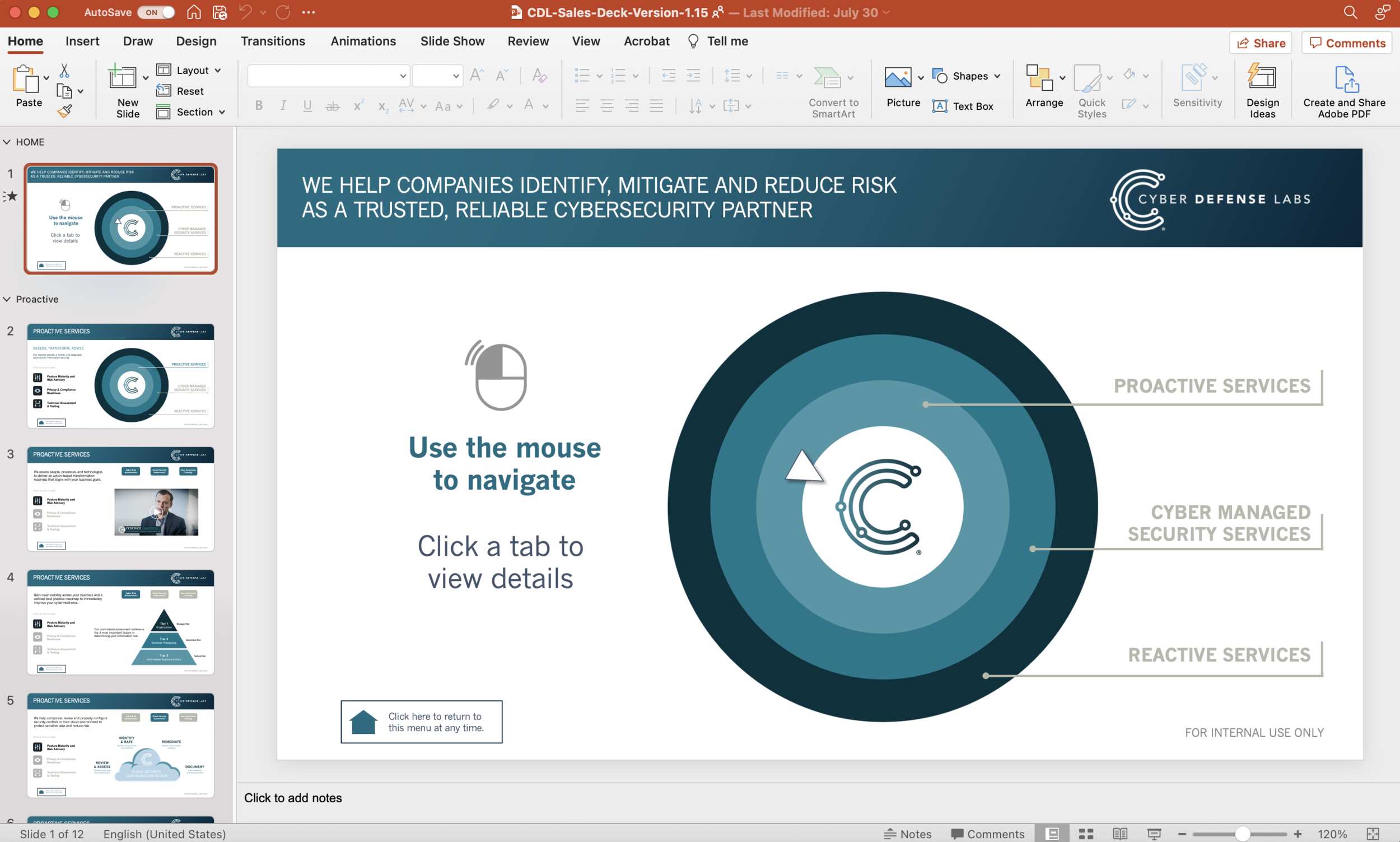Image resolution: width=1400 pixels, height=842 pixels.
Task: Toggle Italic formatting
Action: pyautogui.click(x=283, y=105)
